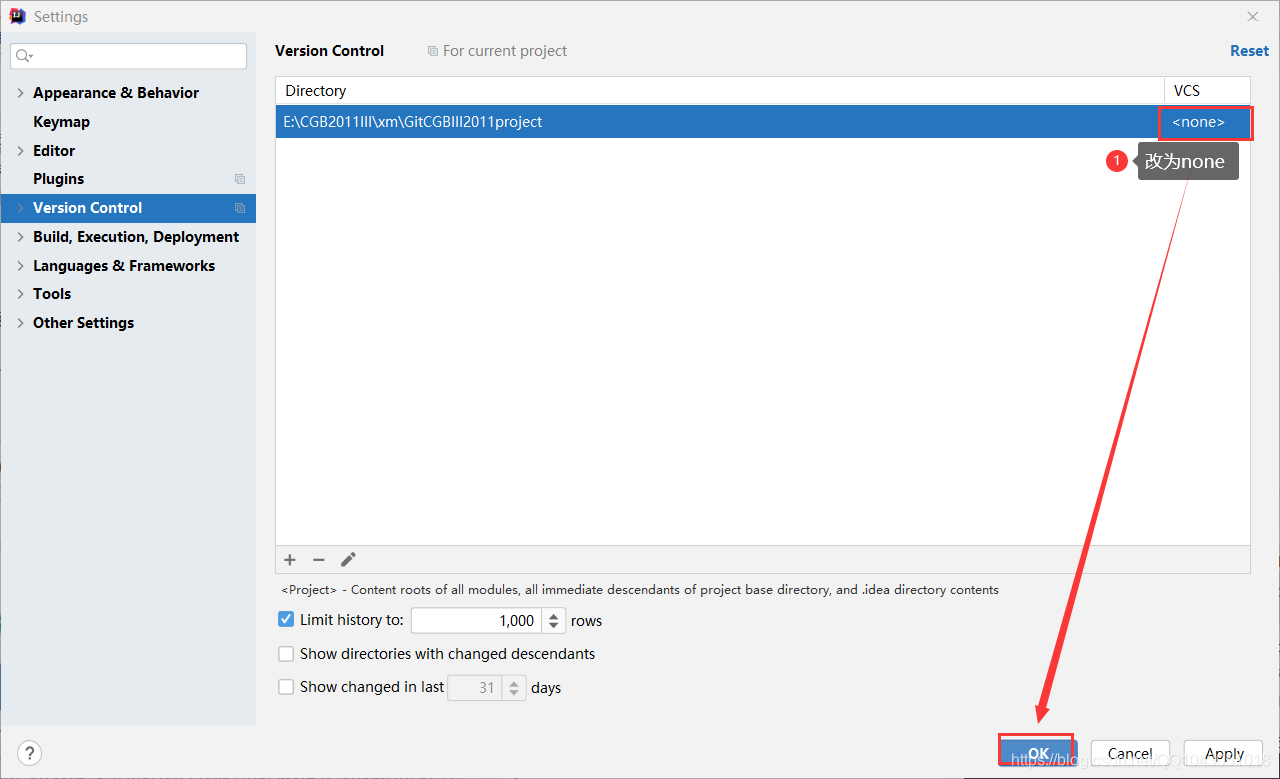Click the Apply button
The image size is (1280, 779).
point(1224,754)
